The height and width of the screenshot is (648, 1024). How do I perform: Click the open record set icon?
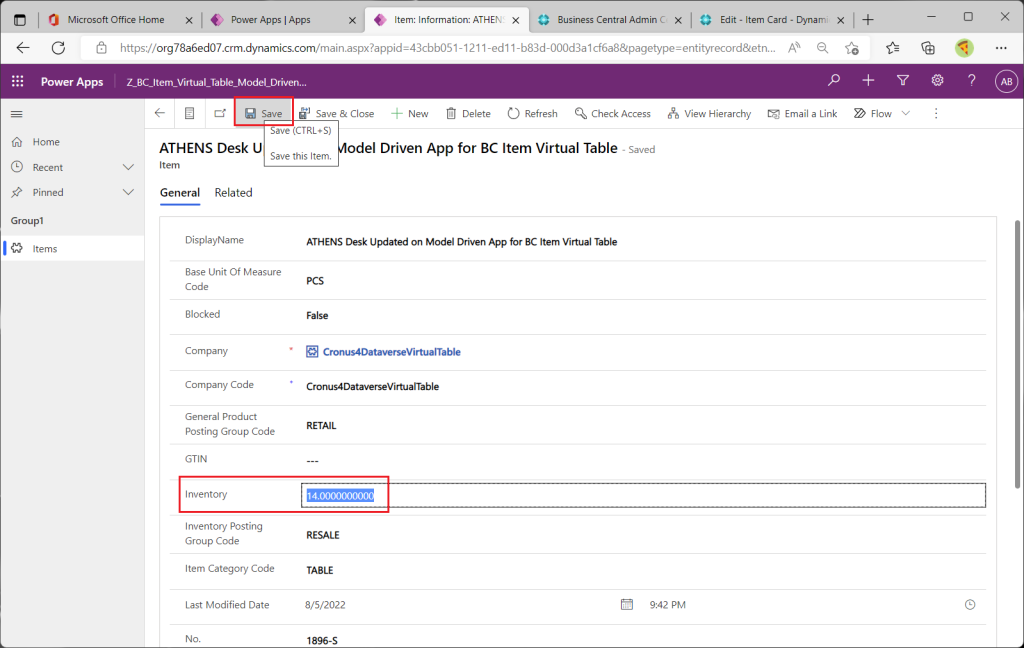tap(189, 113)
